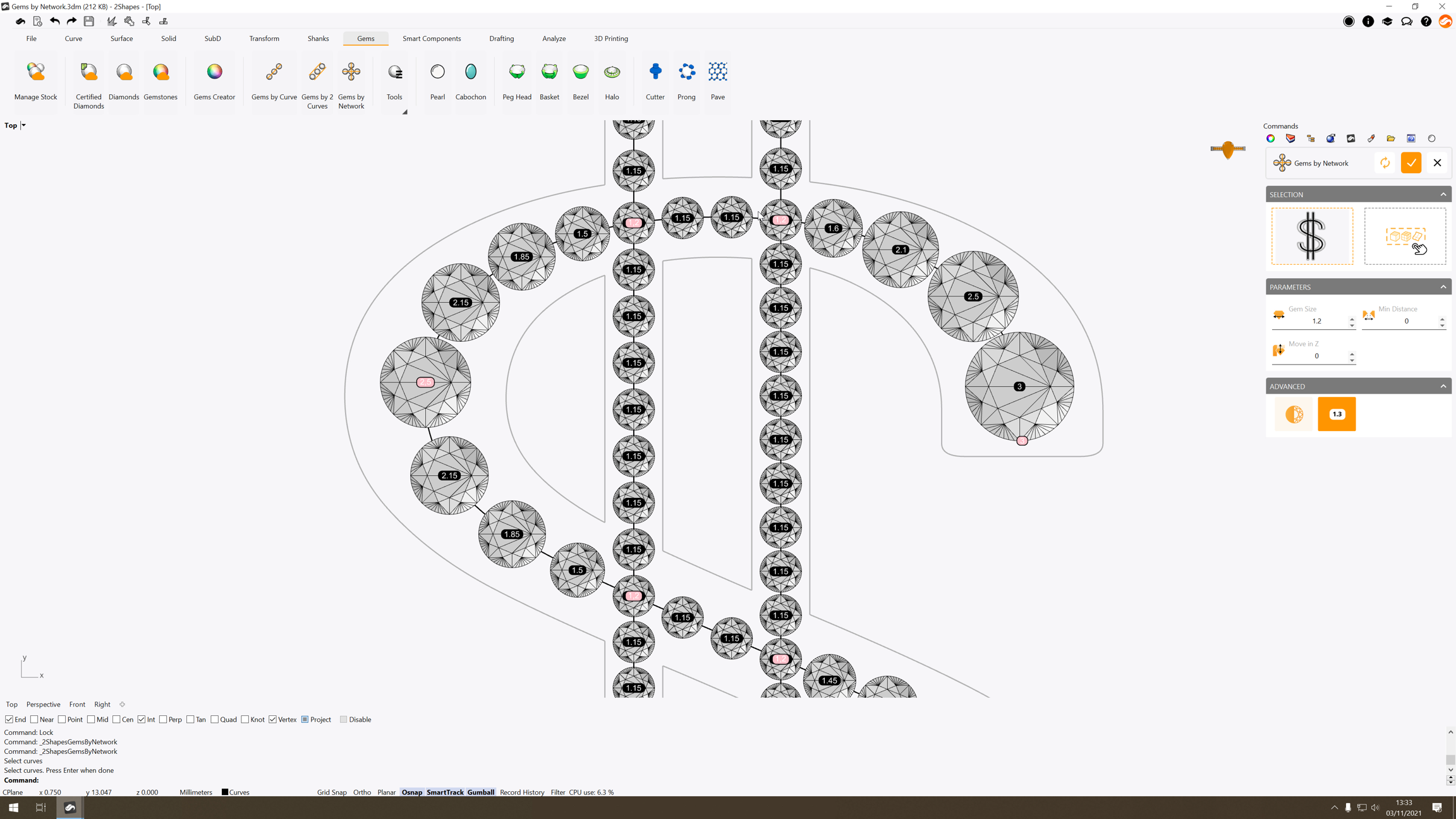Uncheck the Vertex osnap option

click(273, 719)
